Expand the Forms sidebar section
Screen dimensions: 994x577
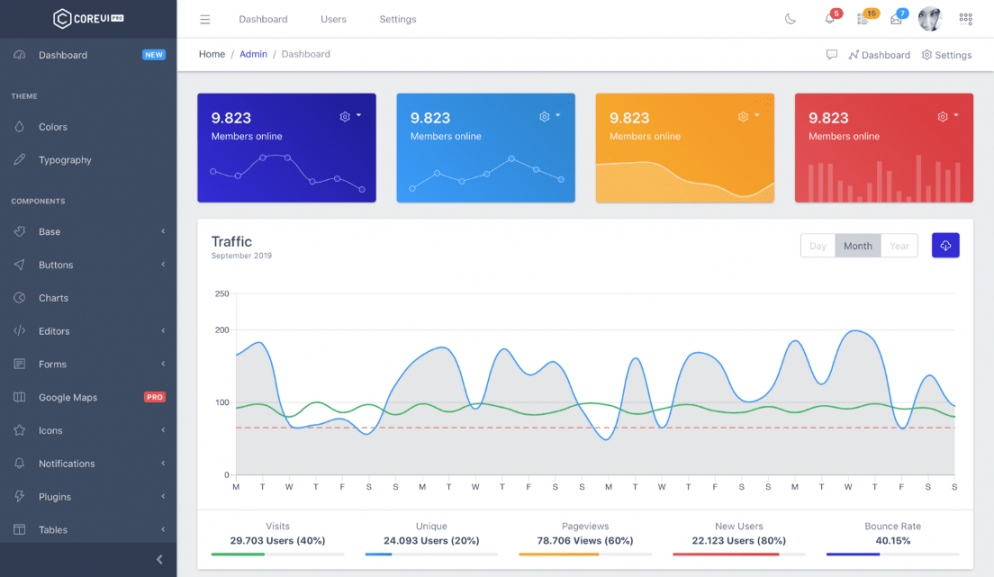click(88, 364)
